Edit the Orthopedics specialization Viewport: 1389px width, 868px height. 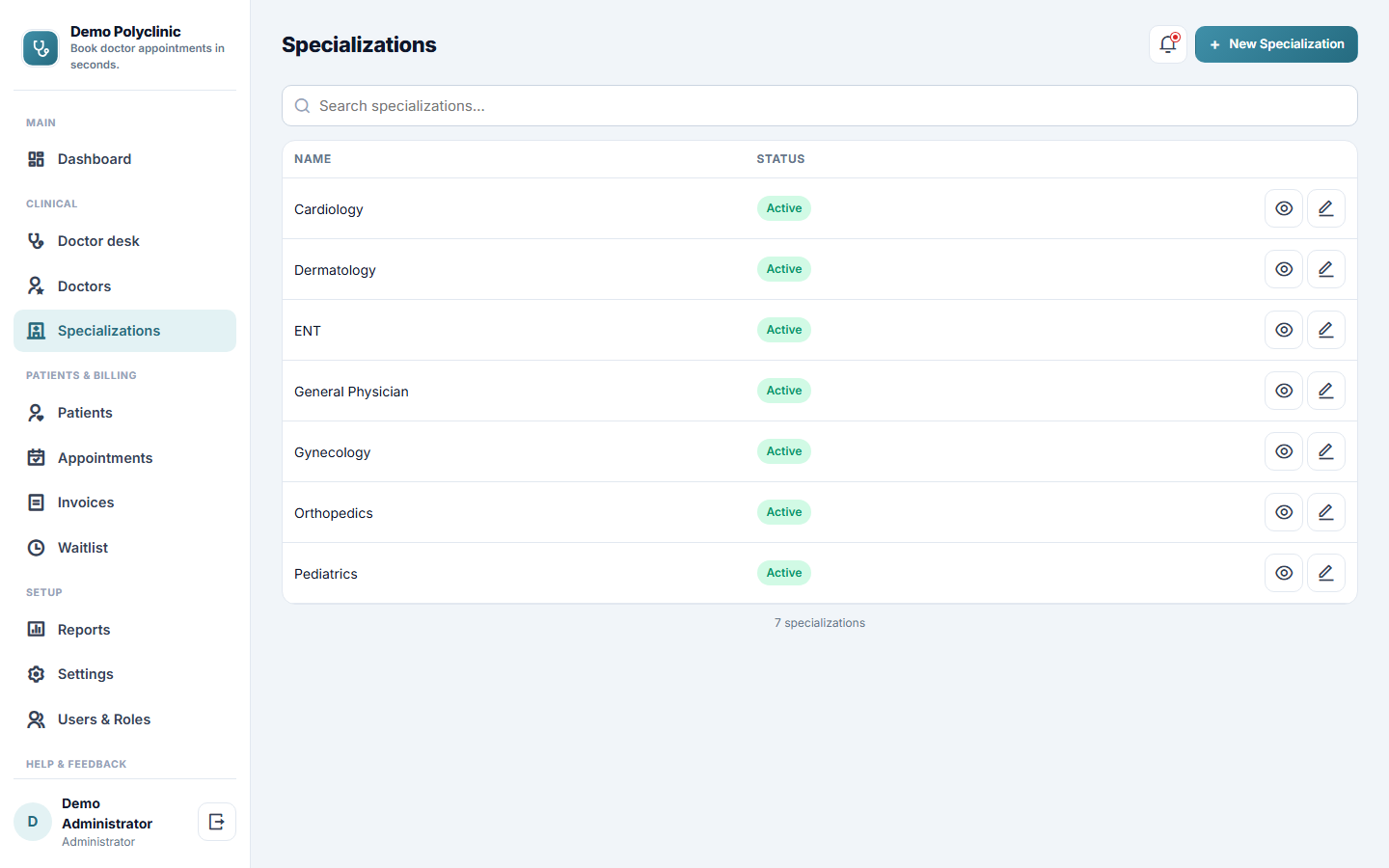pyautogui.click(x=1326, y=512)
